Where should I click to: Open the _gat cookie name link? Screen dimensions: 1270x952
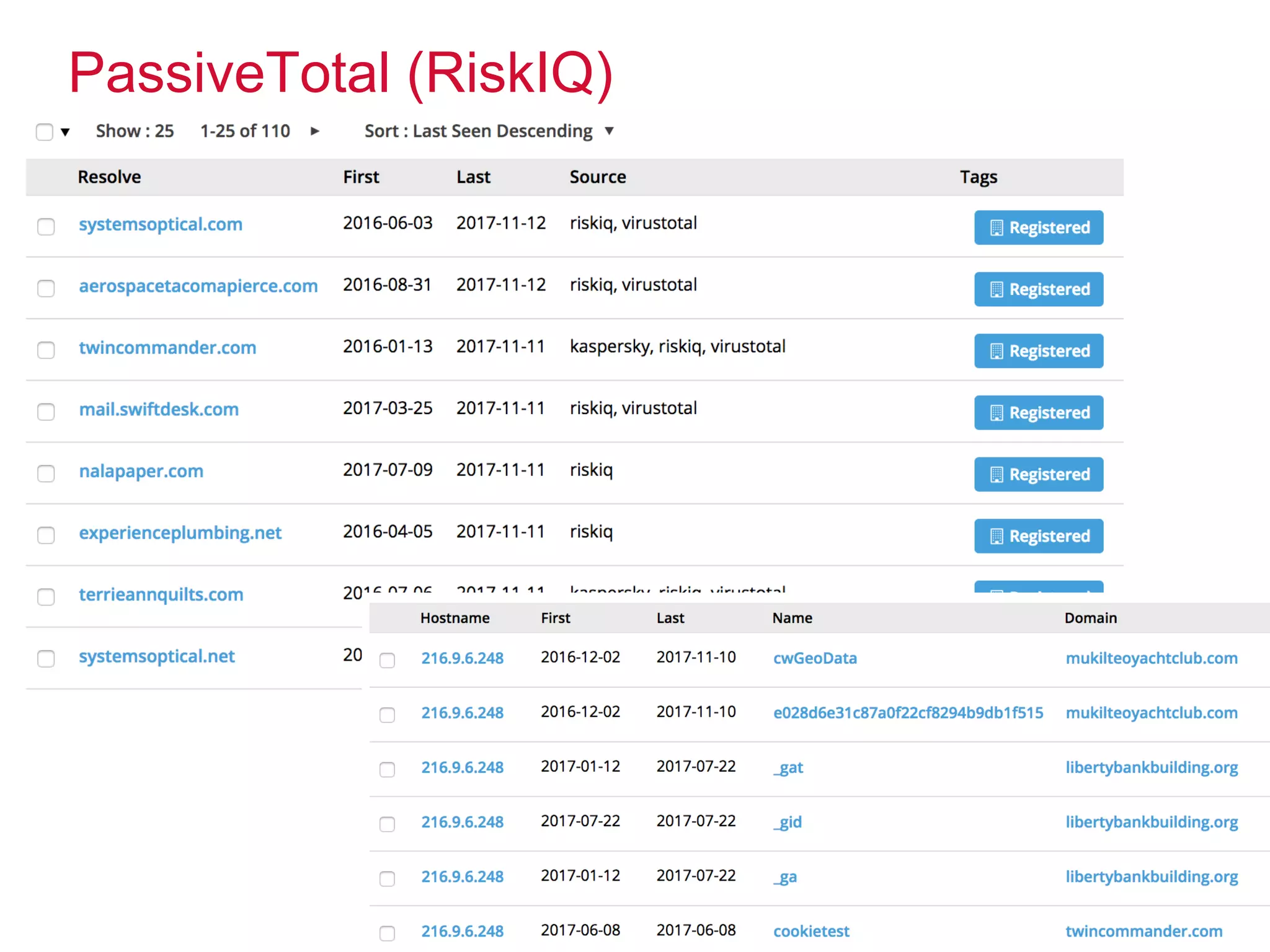click(x=788, y=767)
